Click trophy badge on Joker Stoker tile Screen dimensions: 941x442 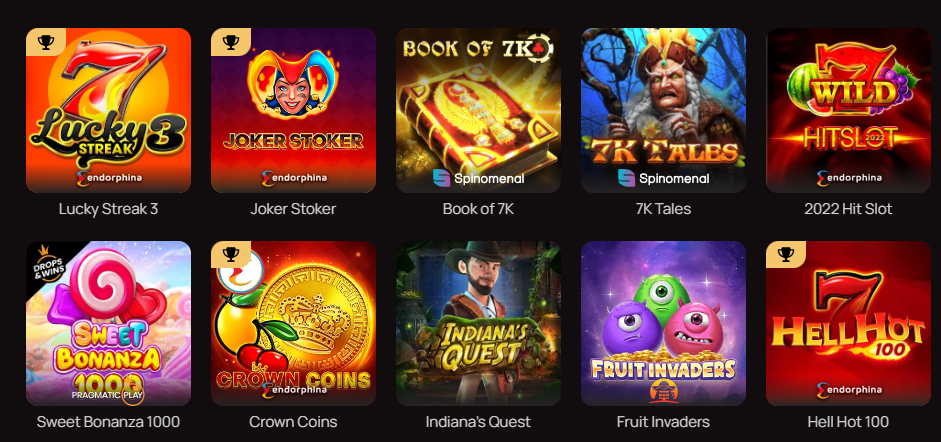click(x=230, y=41)
